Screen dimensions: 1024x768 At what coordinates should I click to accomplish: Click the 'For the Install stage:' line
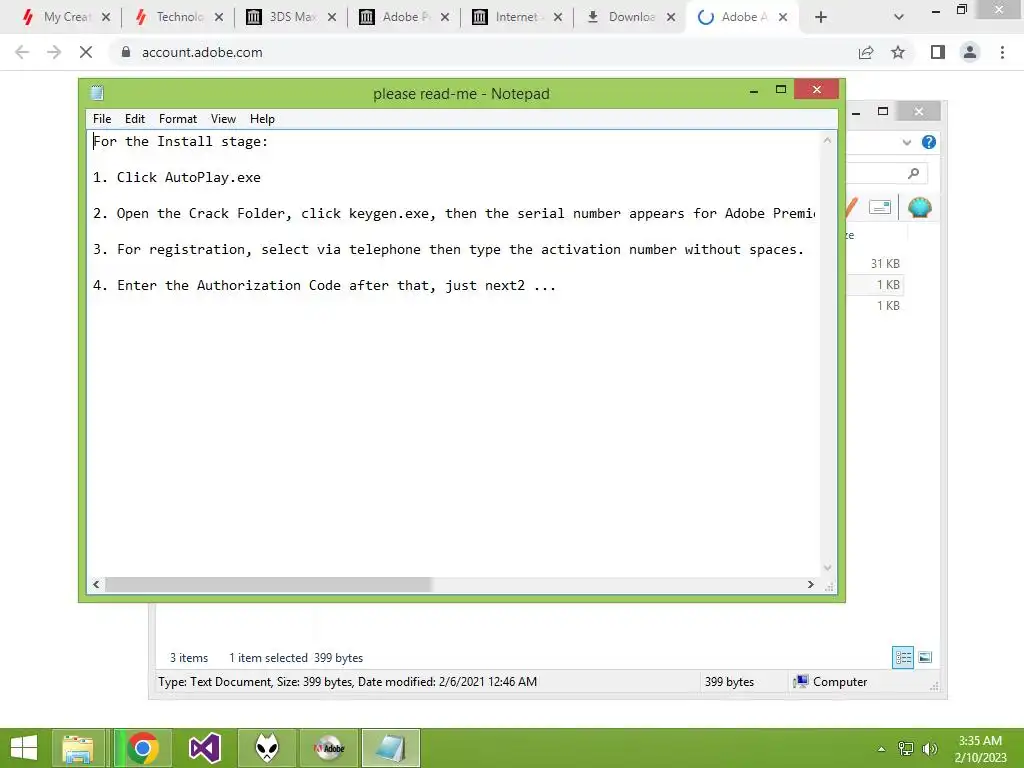pyautogui.click(x=180, y=141)
